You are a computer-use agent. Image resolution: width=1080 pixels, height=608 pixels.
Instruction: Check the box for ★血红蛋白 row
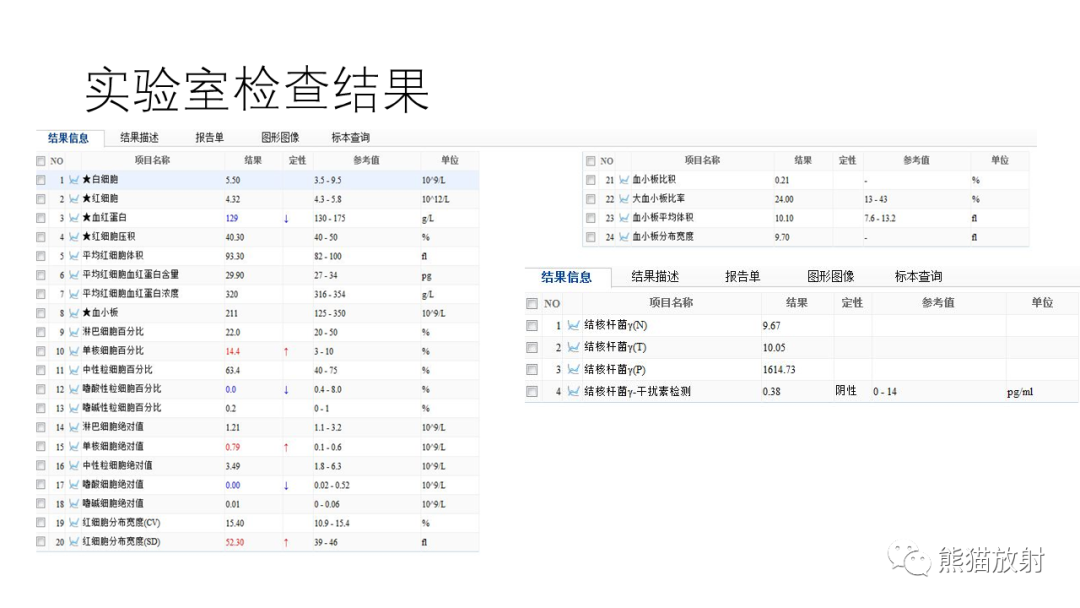pyautogui.click(x=41, y=218)
